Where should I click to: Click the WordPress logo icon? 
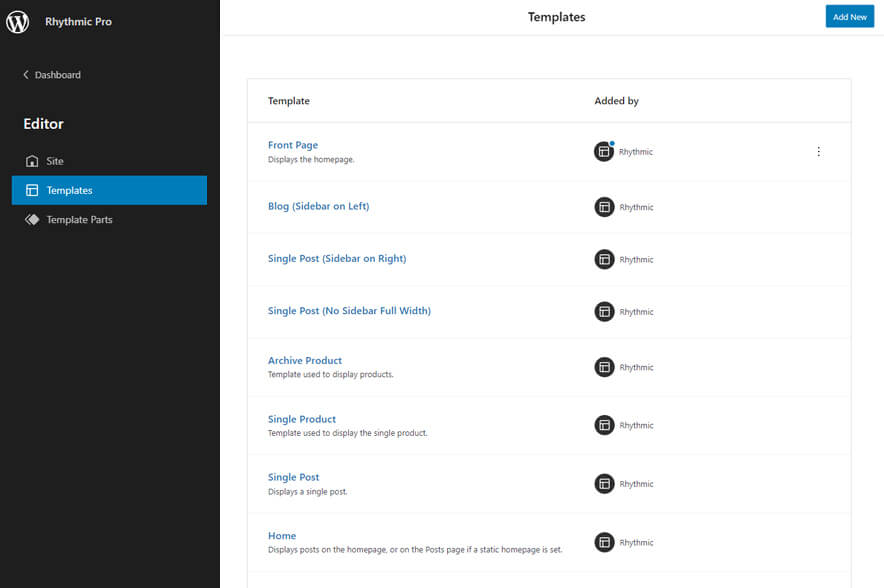(x=18, y=22)
